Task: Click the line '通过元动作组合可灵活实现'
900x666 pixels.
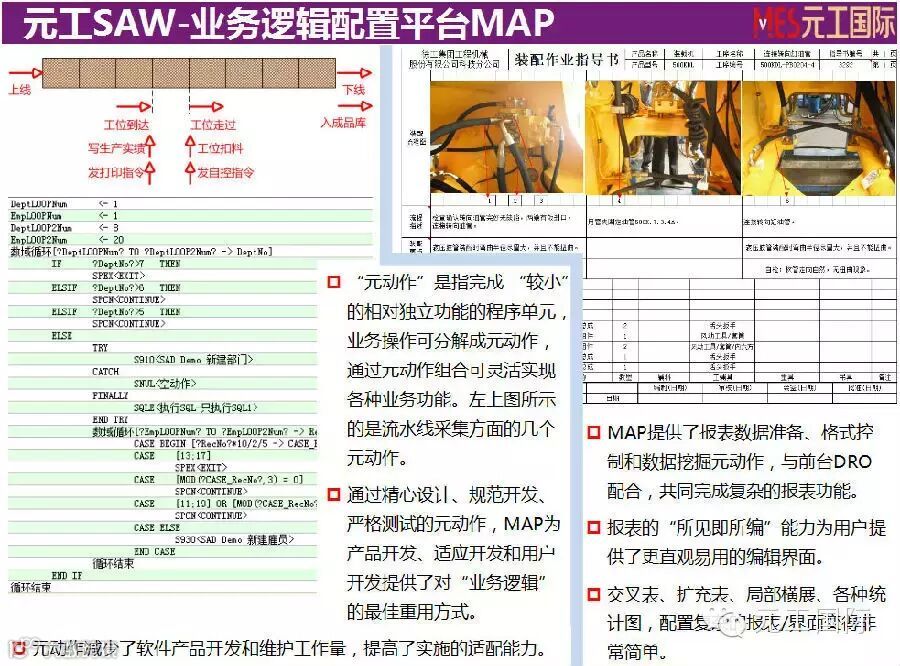Action: point(451,370)
